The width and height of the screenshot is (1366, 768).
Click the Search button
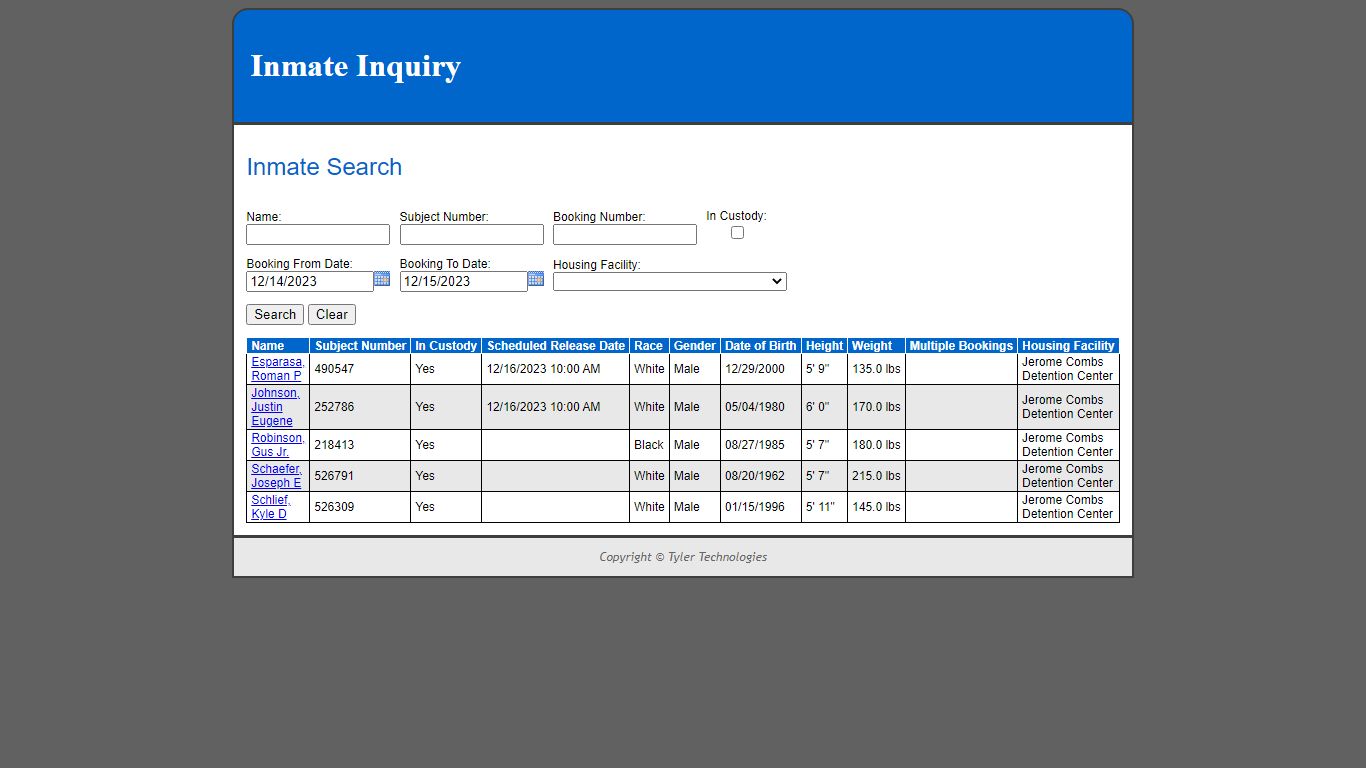pos(275,314)
